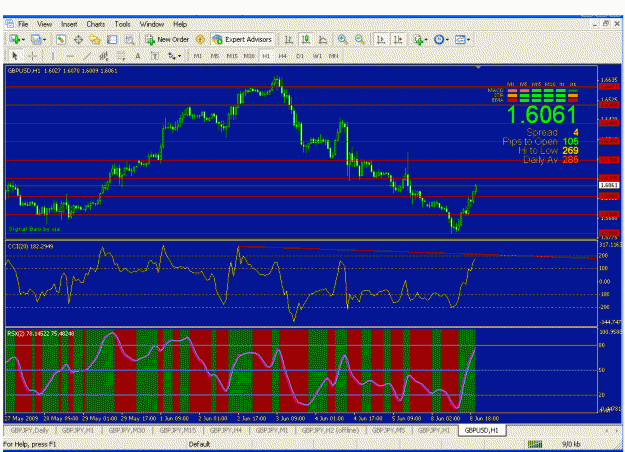Switch timeframe to M5
The image size is (625, 452).
click(x=214, y=56)
